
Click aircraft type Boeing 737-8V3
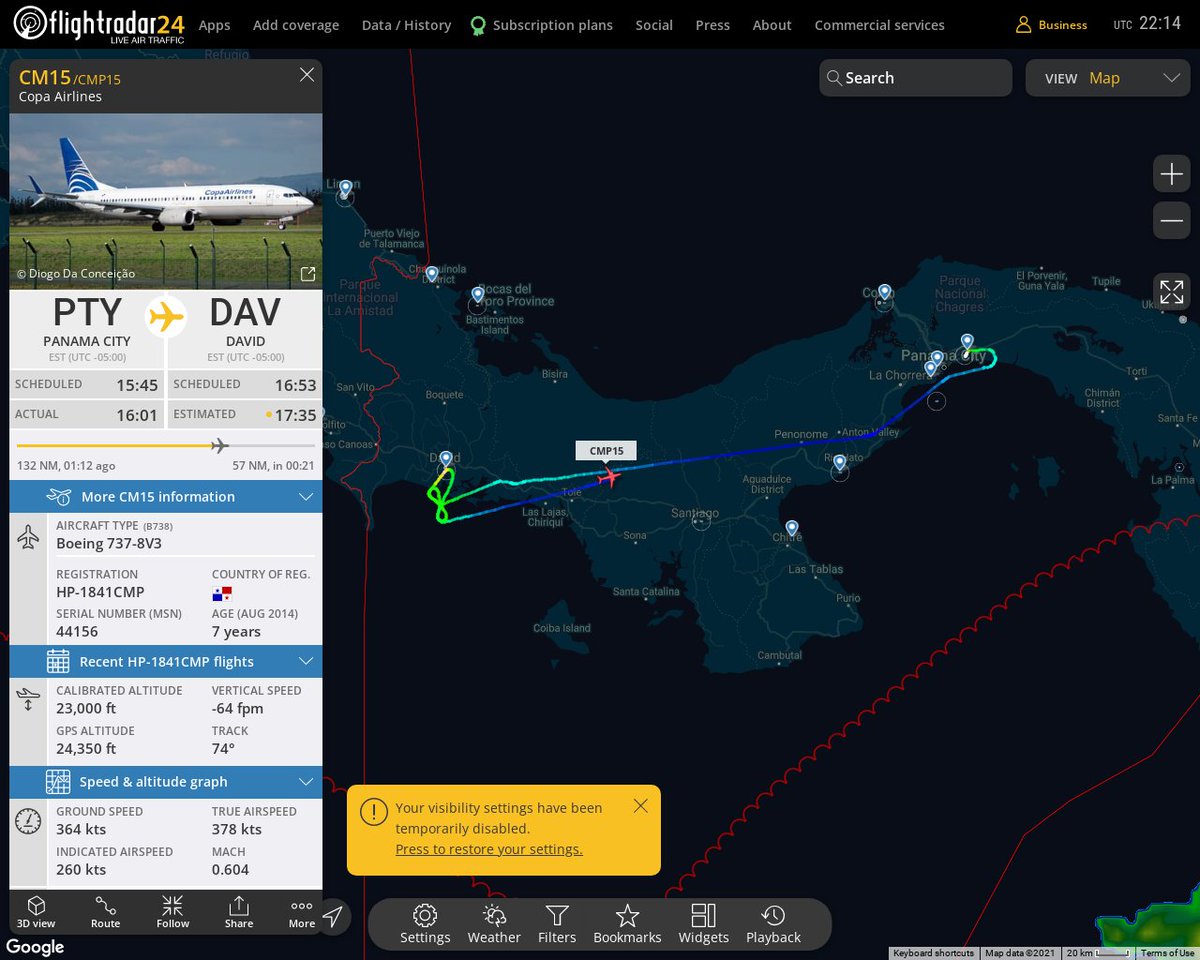[109, 543]
